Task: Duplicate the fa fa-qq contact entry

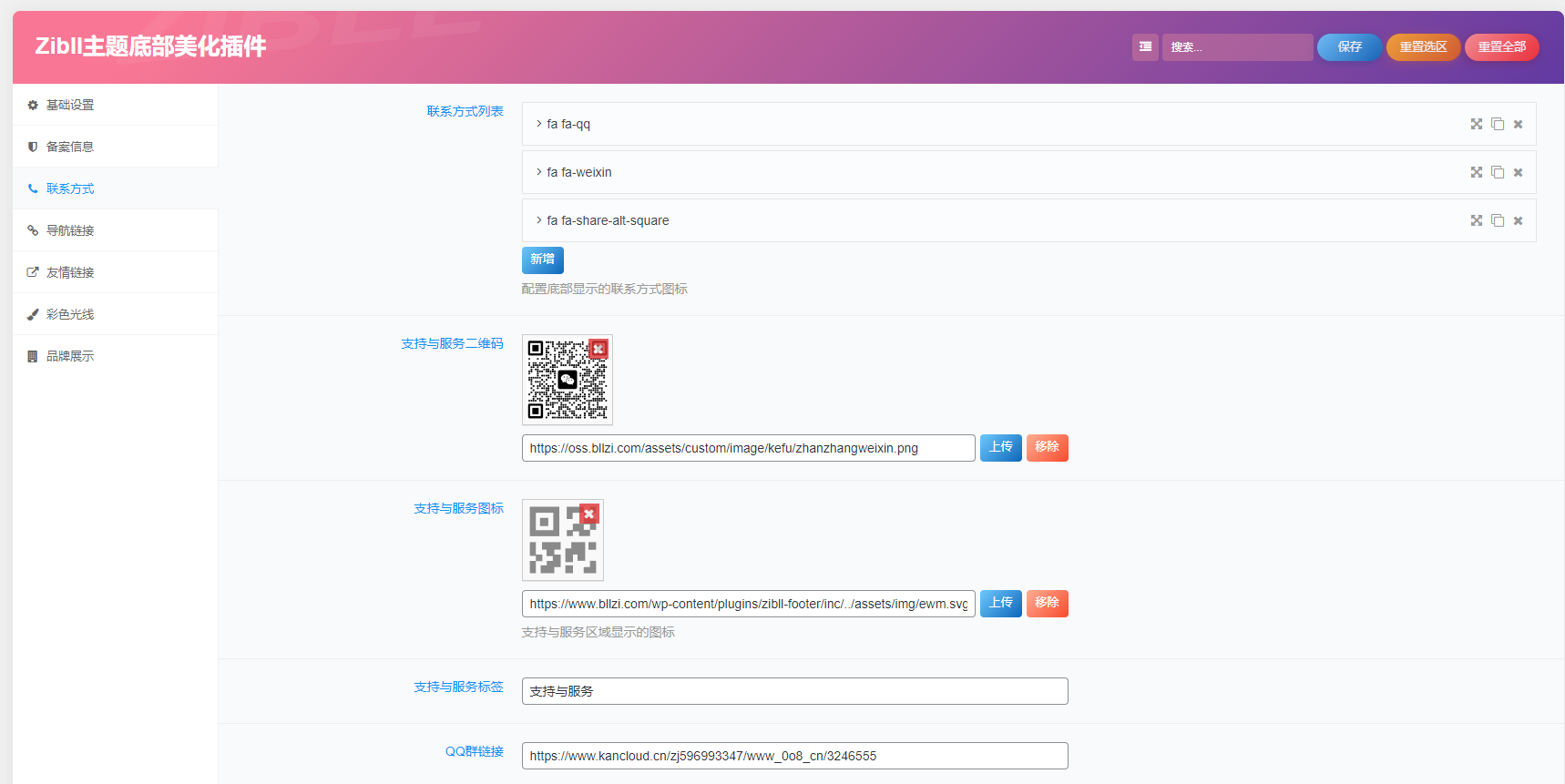Action: [x=1498, y=124]
